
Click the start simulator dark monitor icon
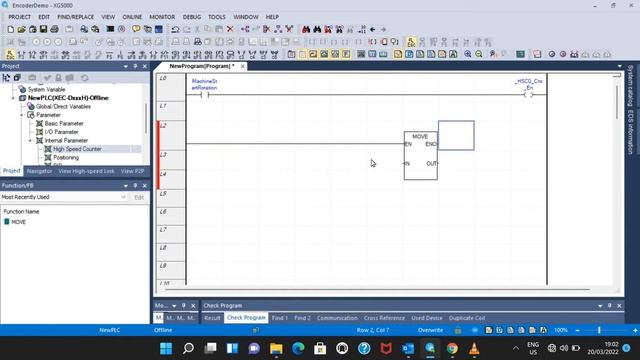(110, 29)
